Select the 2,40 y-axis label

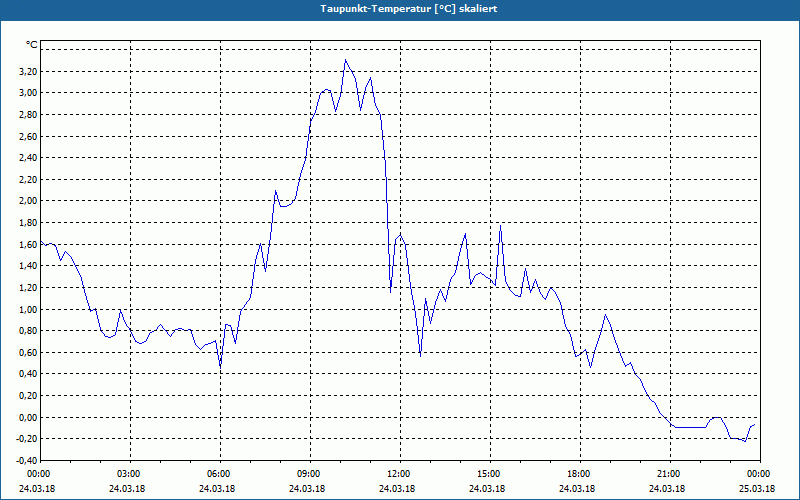tap(27, 158)
